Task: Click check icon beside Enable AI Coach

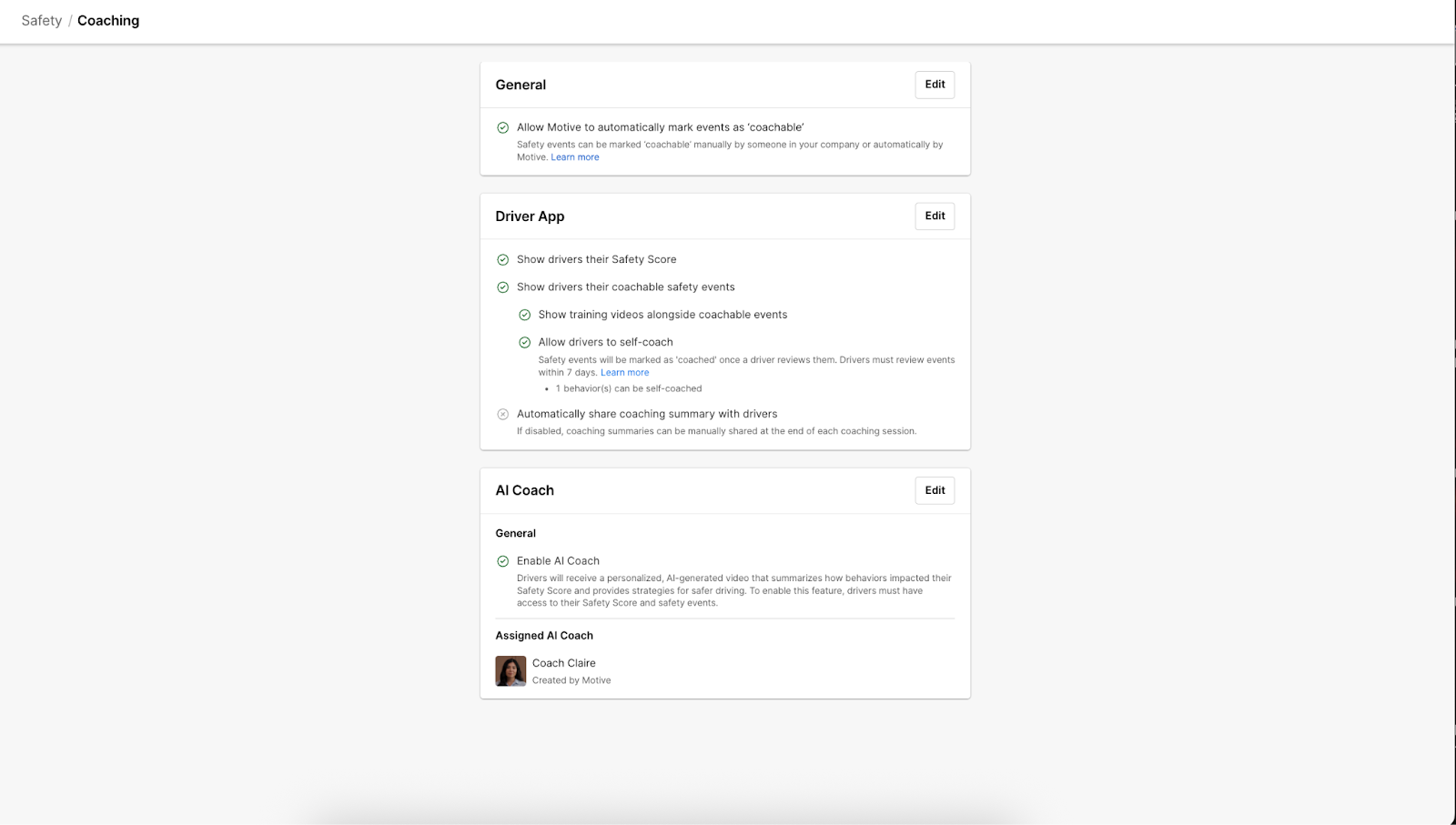Action: tap(502, 561)
